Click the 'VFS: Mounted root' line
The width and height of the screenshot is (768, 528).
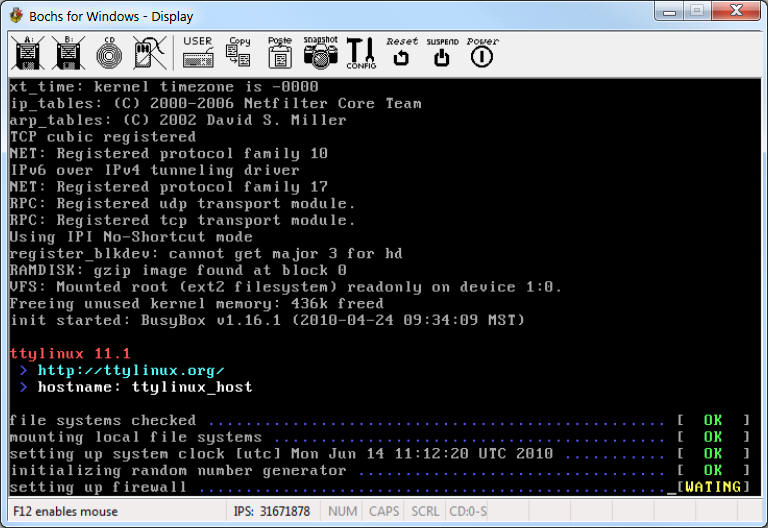click(286, 287)
